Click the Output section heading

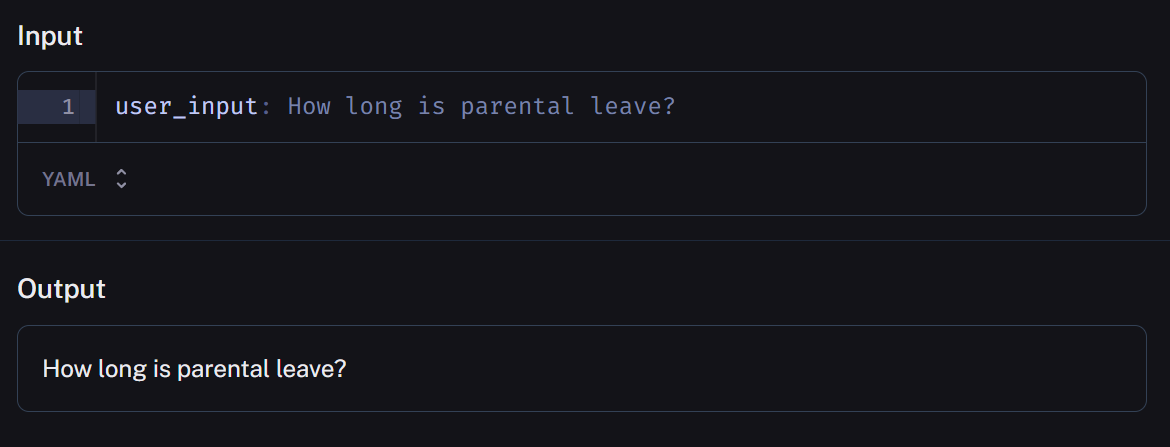tap(61, 289)
